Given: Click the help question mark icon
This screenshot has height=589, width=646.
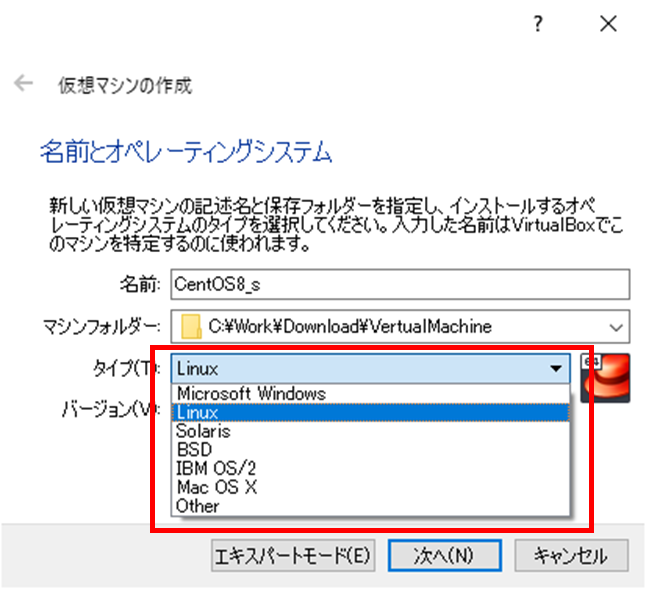Looking at the screenshot, I should click(x=538, y=24).
